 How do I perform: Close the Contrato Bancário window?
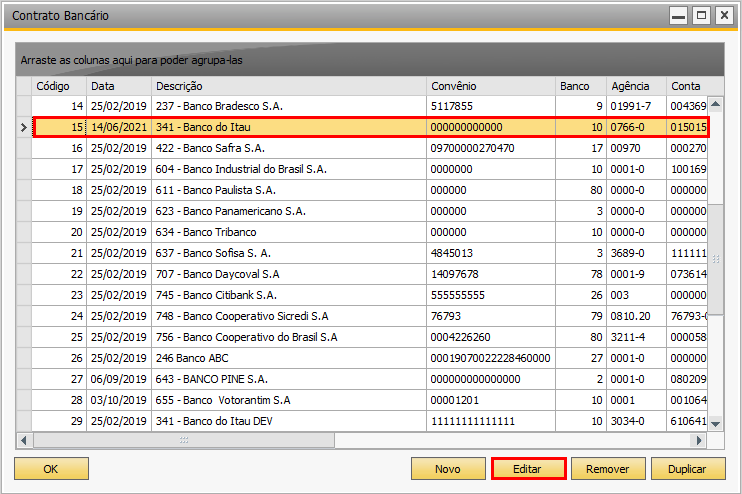tap(724, 16)
